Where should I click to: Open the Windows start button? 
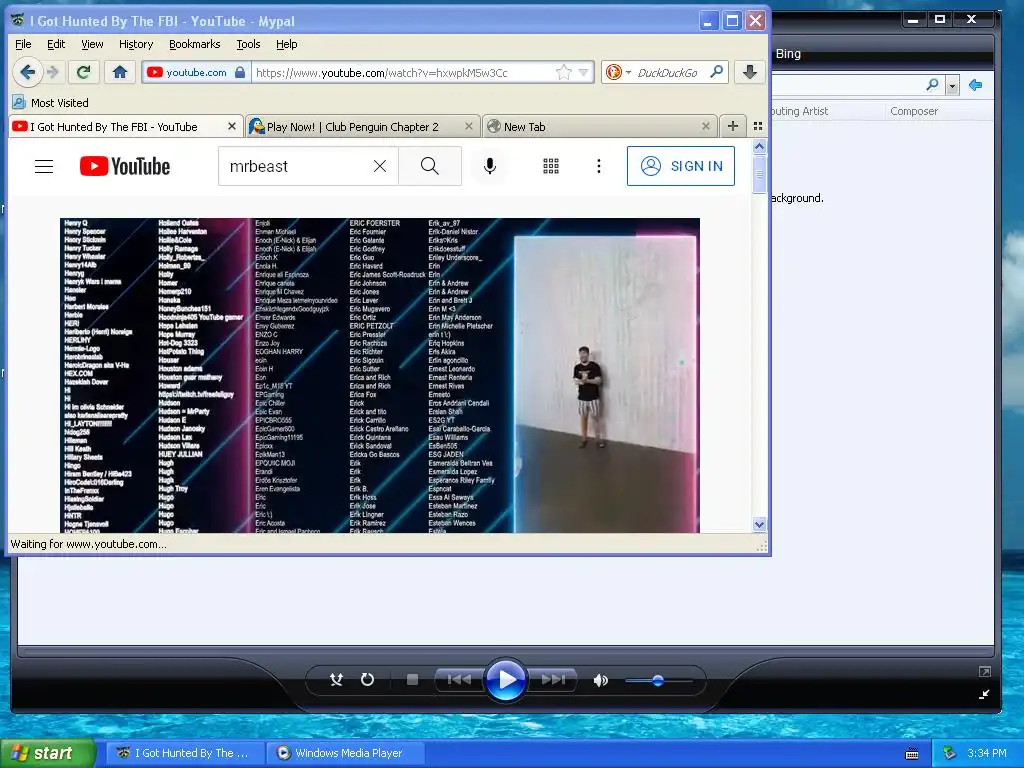[47, 753]
